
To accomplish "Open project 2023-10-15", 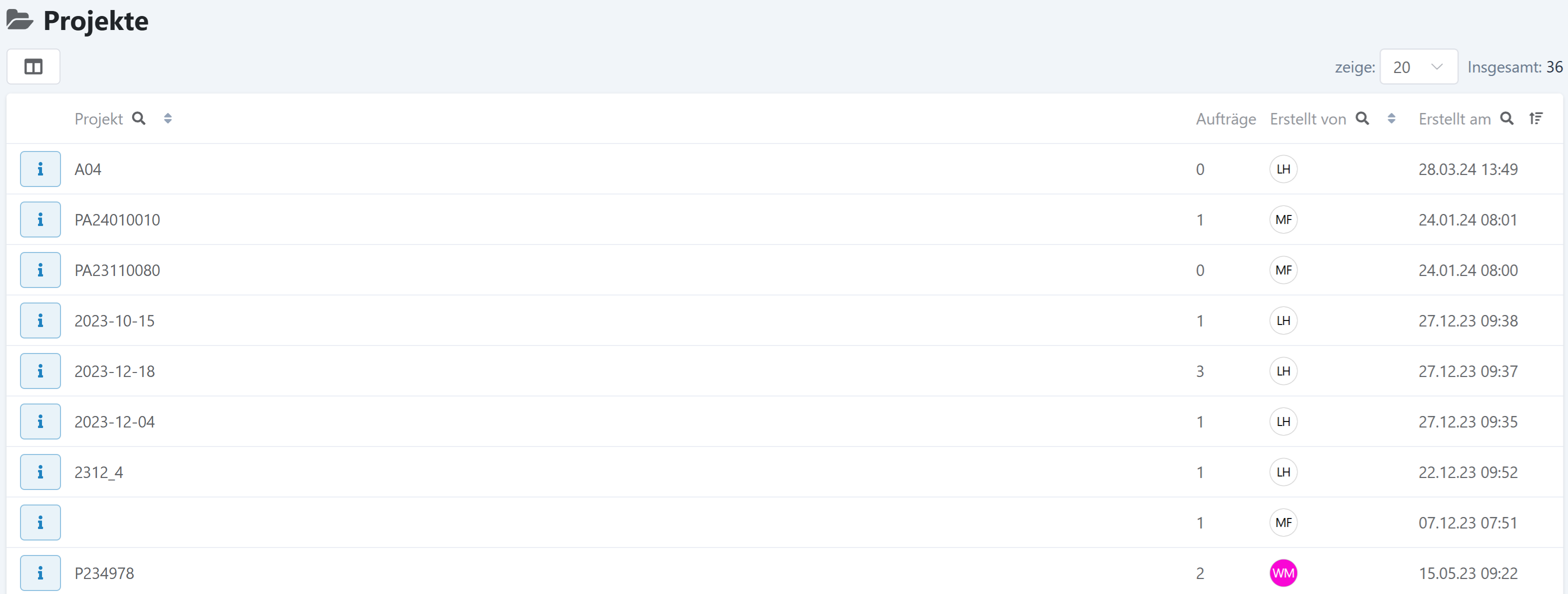I will pos(114,320).
